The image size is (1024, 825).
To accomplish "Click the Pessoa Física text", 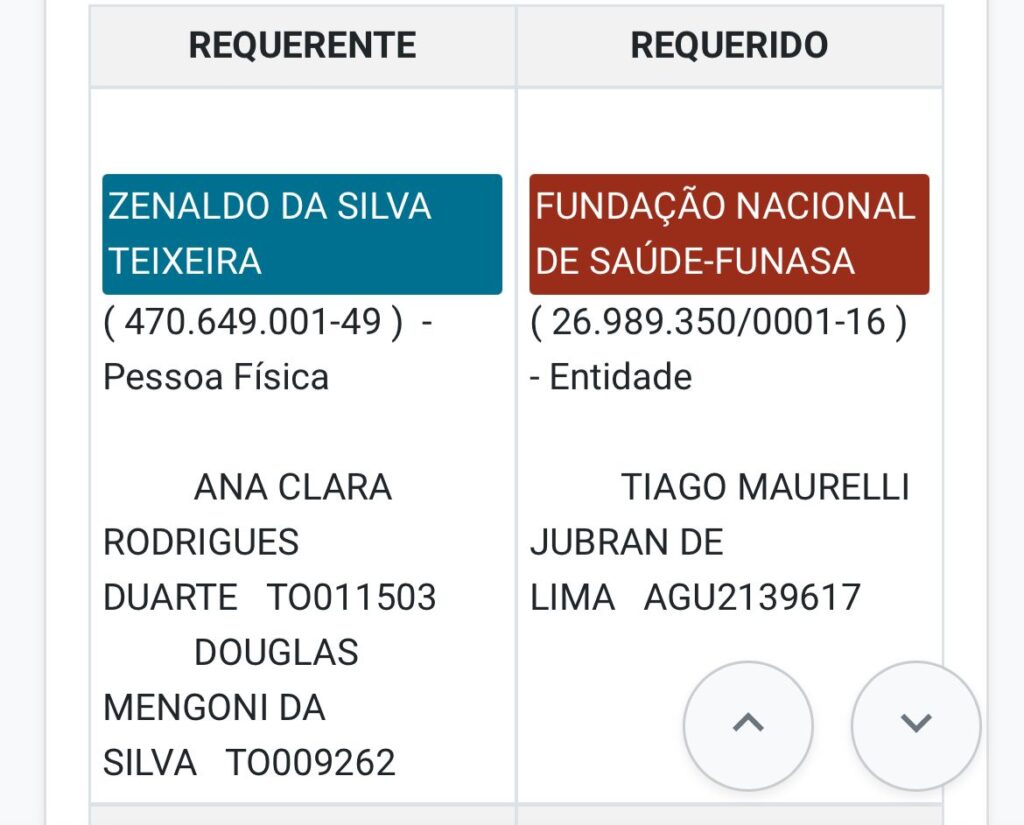I will pyautogui.click(x=216, y=377).
